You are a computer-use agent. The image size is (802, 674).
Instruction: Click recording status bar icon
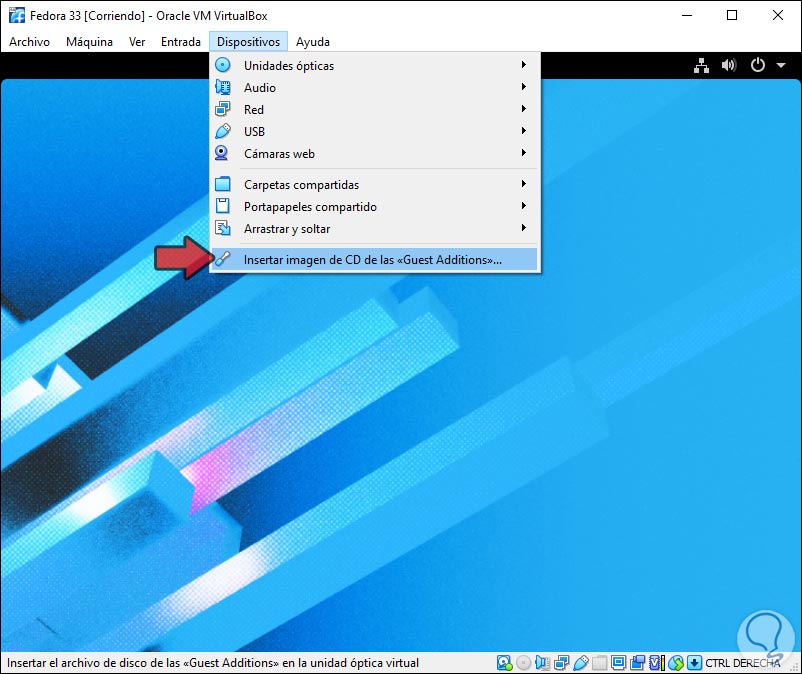(x=638, y=663)
